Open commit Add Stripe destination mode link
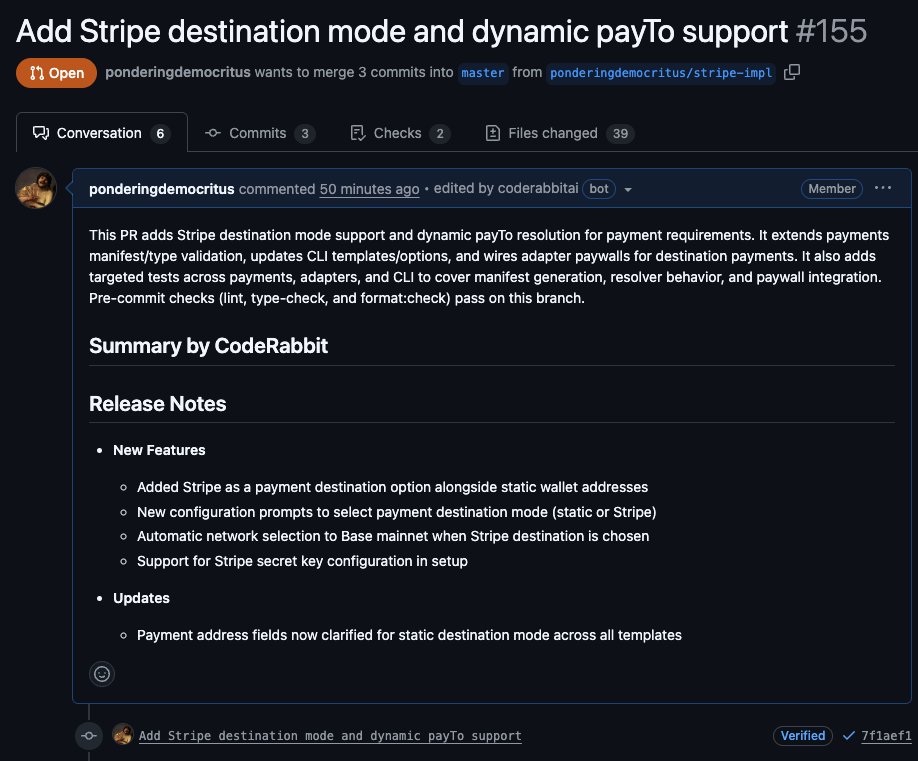918x761 pixels. [x=330, y=736]
